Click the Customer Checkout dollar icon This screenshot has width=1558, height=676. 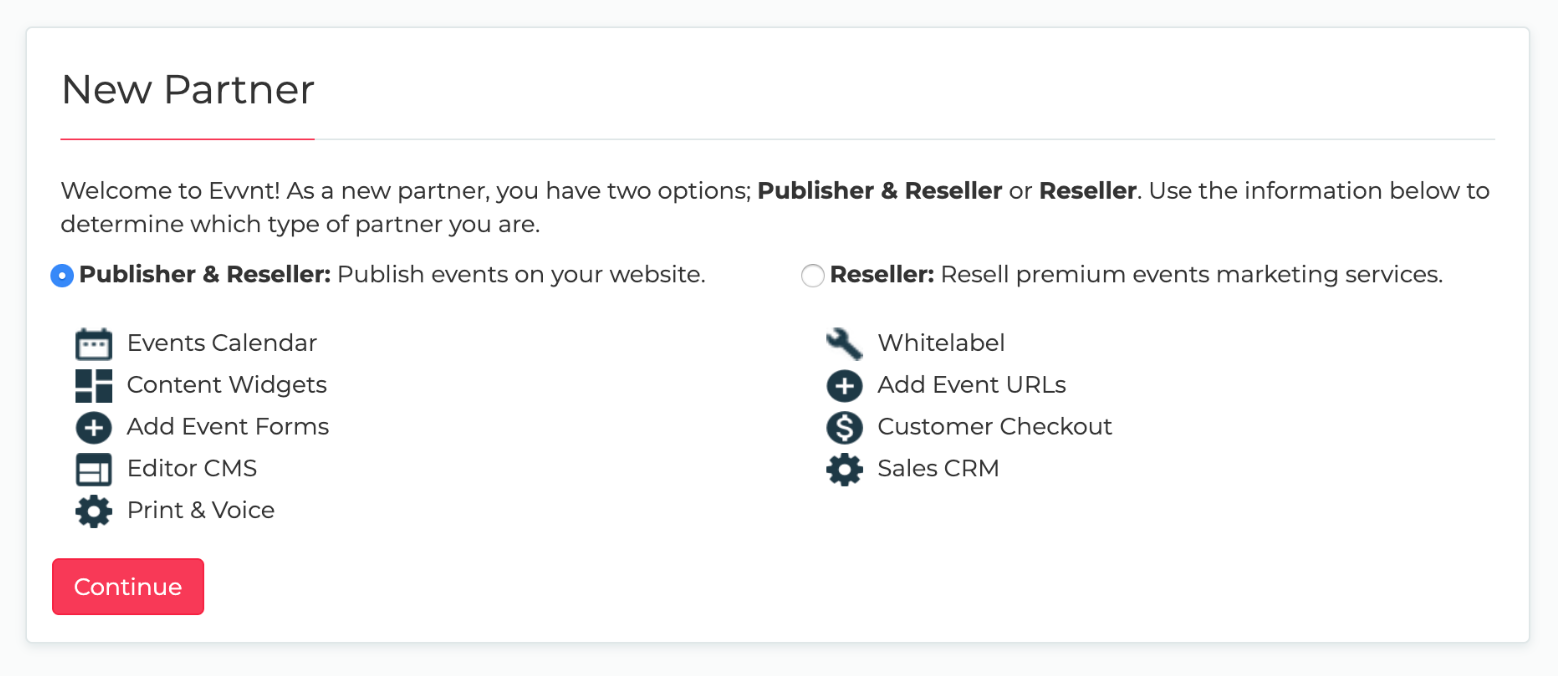pyautogui.click(x=844, y=428)
